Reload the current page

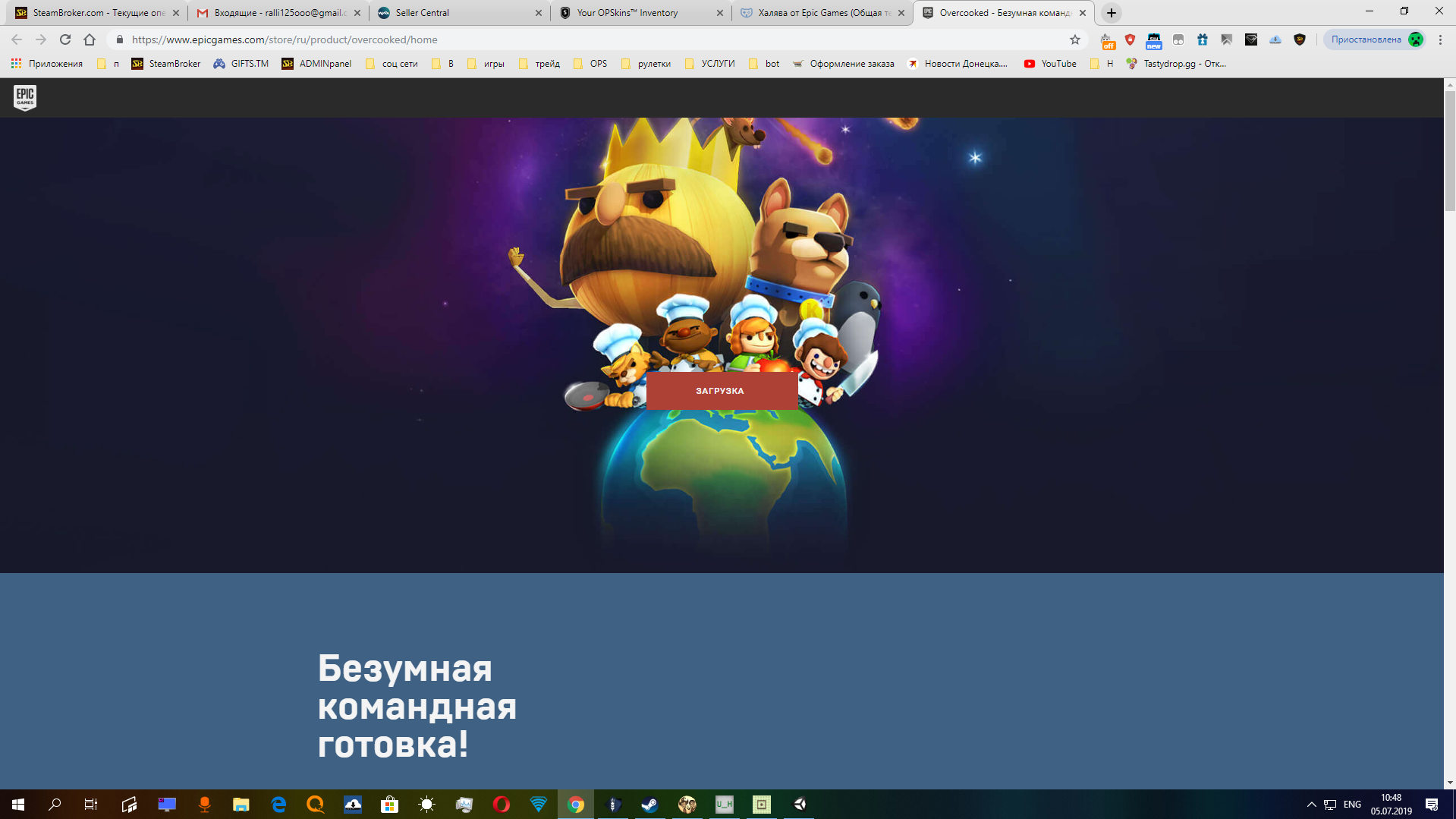click(x=65, y=39)
